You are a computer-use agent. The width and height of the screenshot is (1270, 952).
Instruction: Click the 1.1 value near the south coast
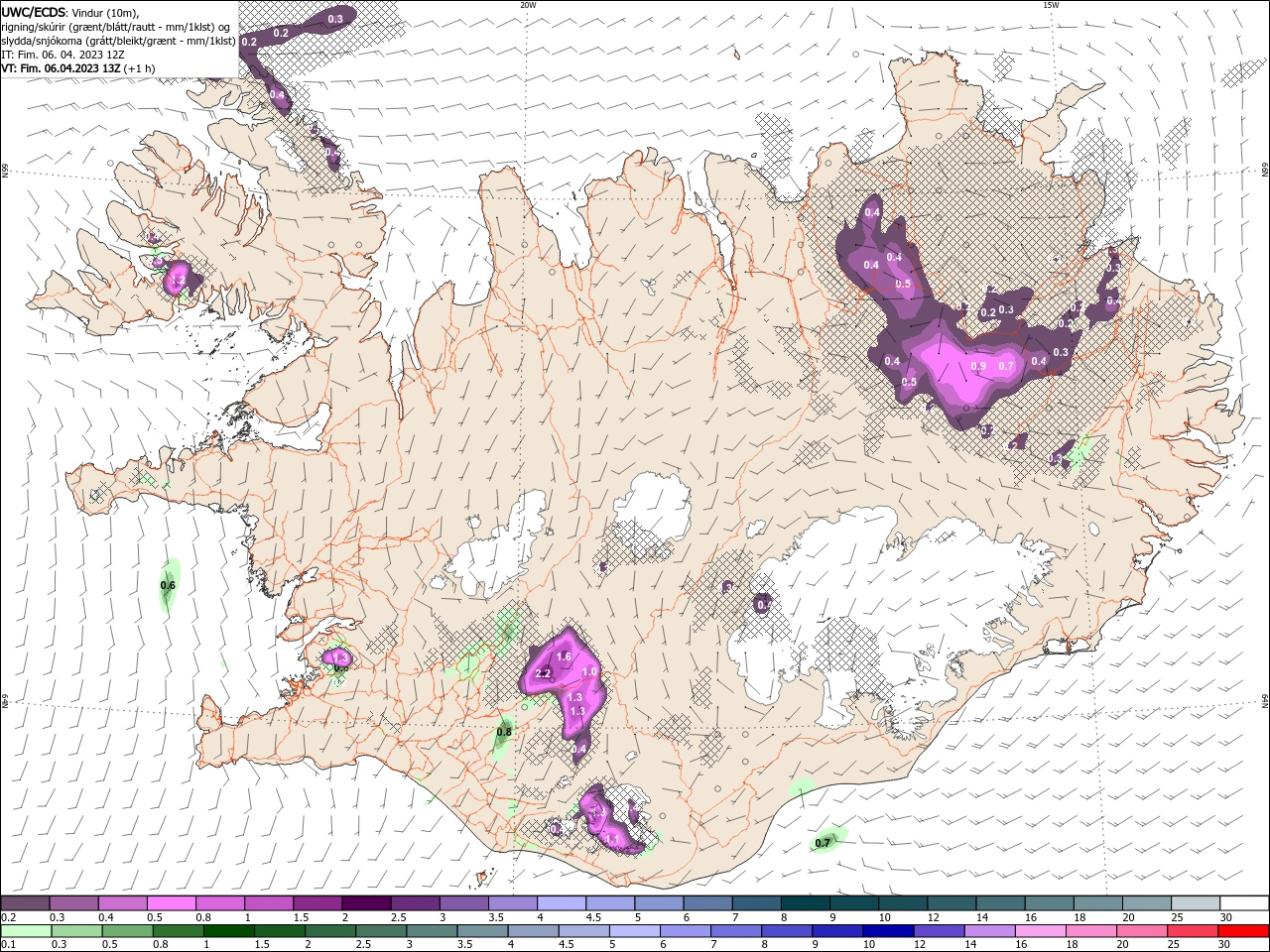pos(612,839)
